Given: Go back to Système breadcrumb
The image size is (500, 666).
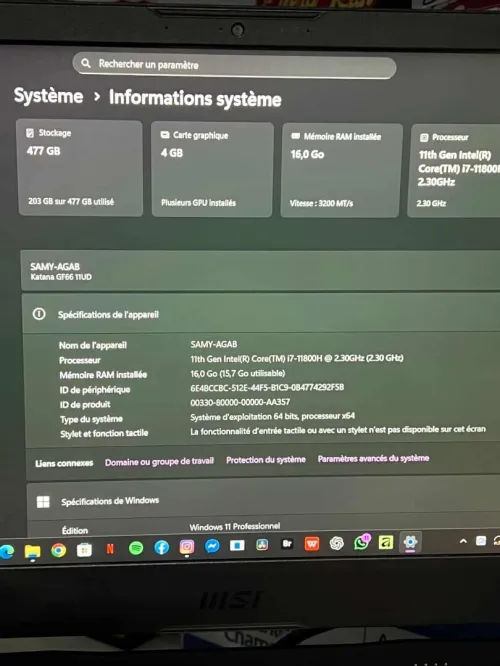Looking at the screenshot, I should (x=48, y=96).
